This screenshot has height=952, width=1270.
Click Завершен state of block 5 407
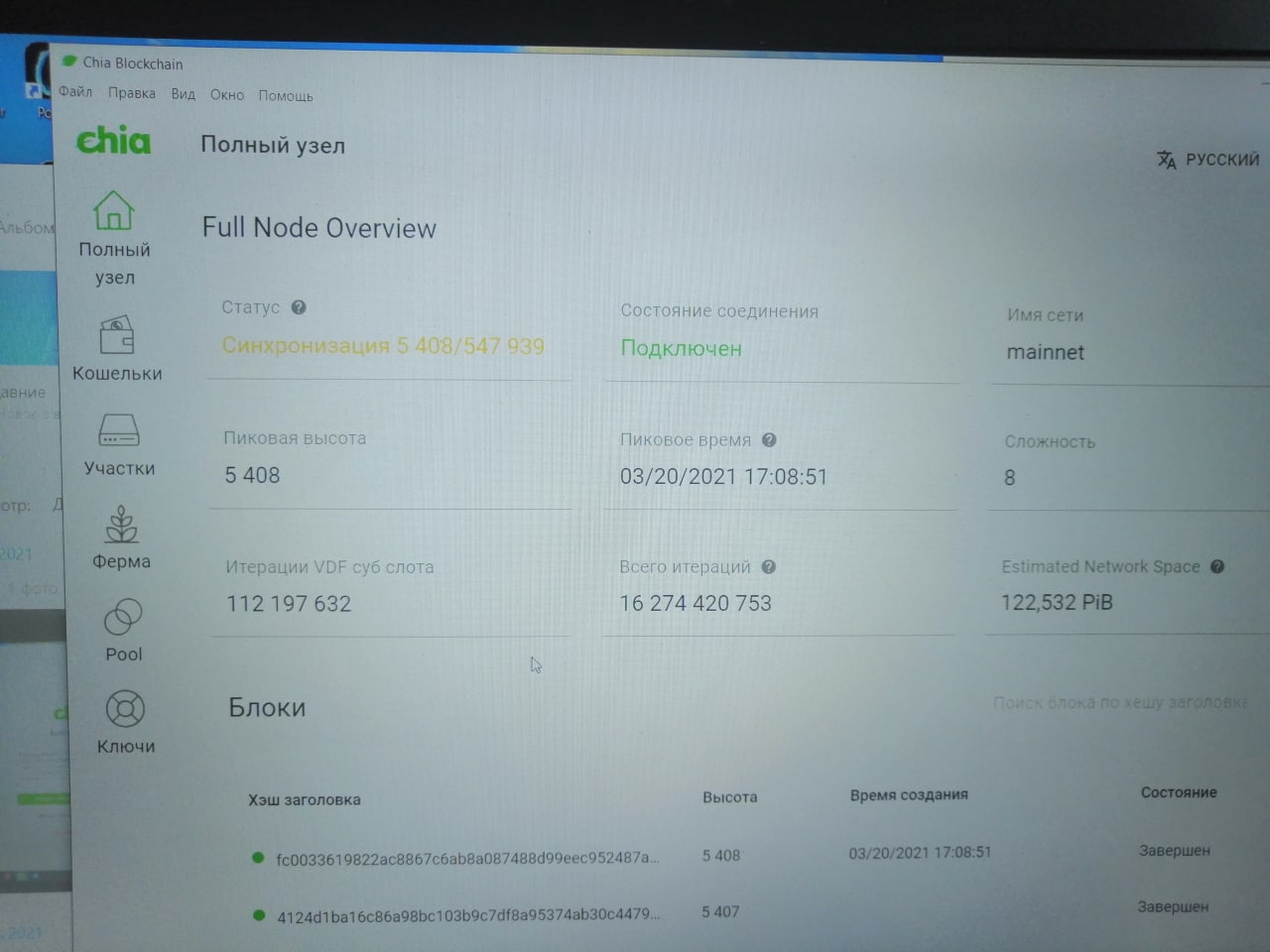coord(1173,906)
